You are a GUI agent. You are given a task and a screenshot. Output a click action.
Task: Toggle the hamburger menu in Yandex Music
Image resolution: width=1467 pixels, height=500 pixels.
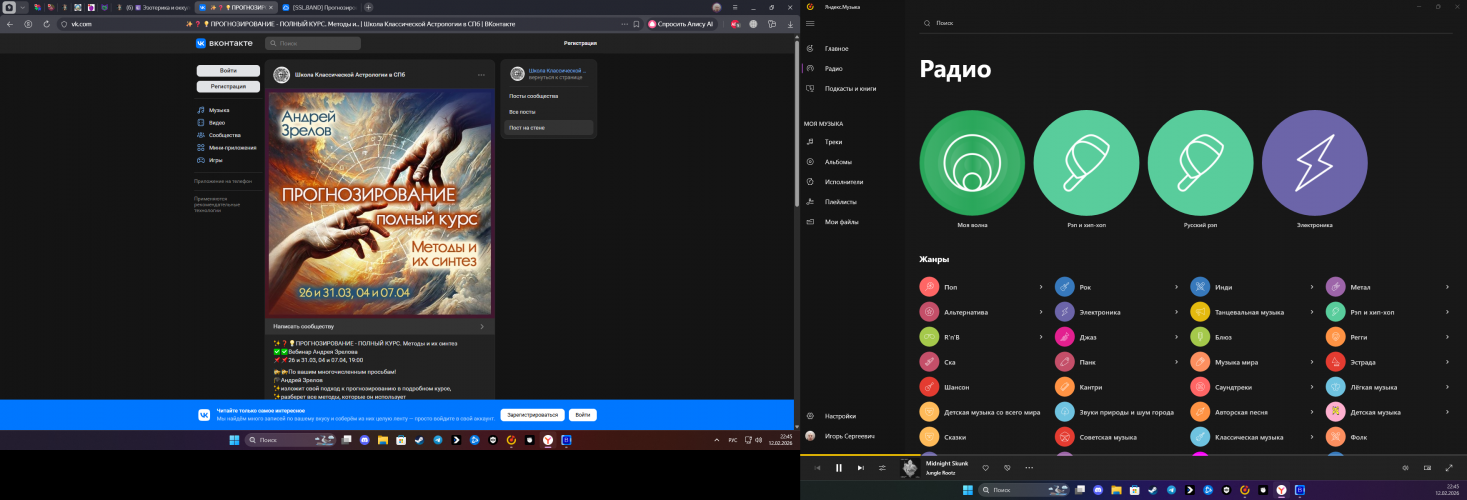point(810,23)
